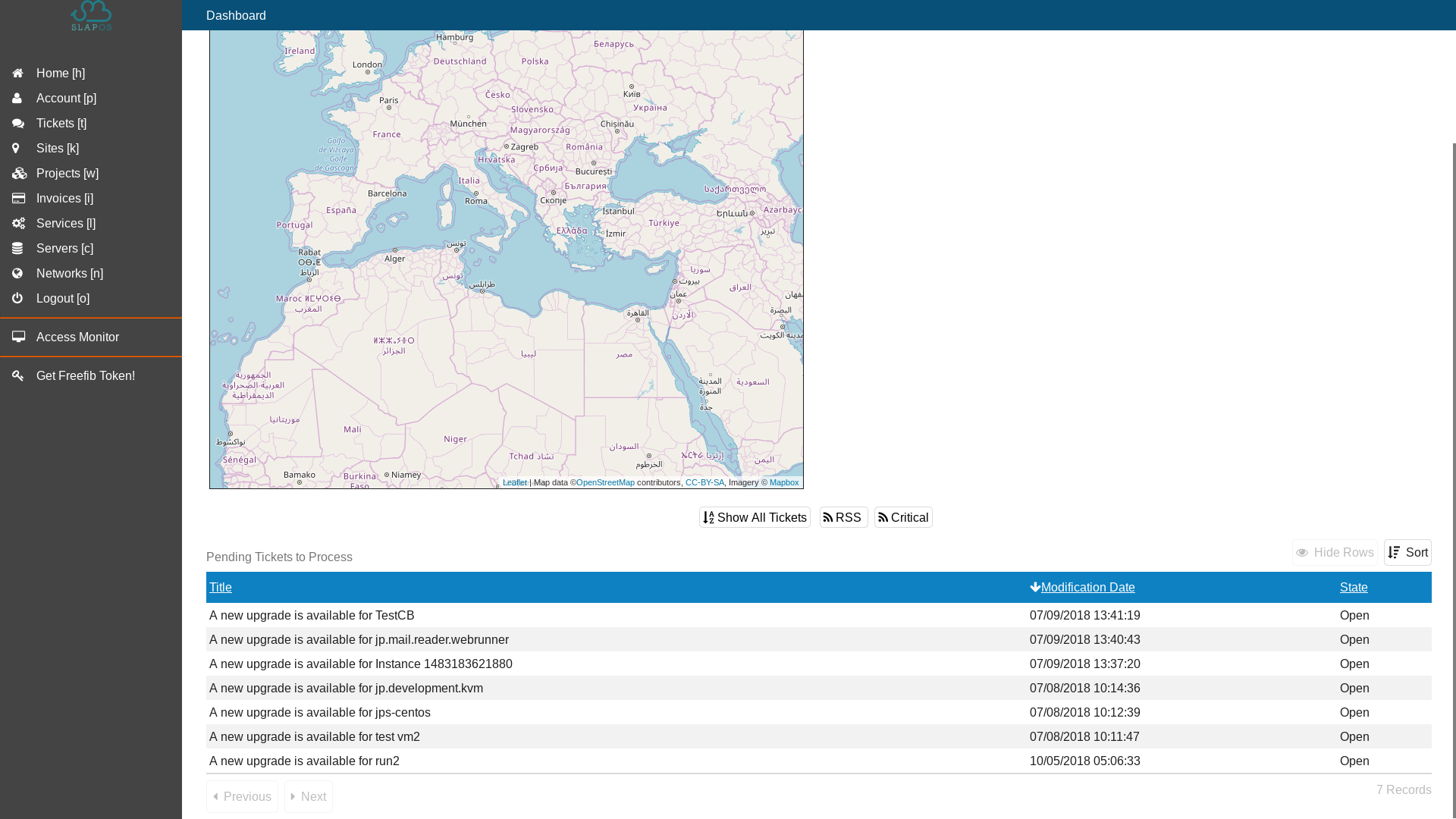Click the Servers database icon
This screenshot has height=819, width=1456.
click(17, 249)
